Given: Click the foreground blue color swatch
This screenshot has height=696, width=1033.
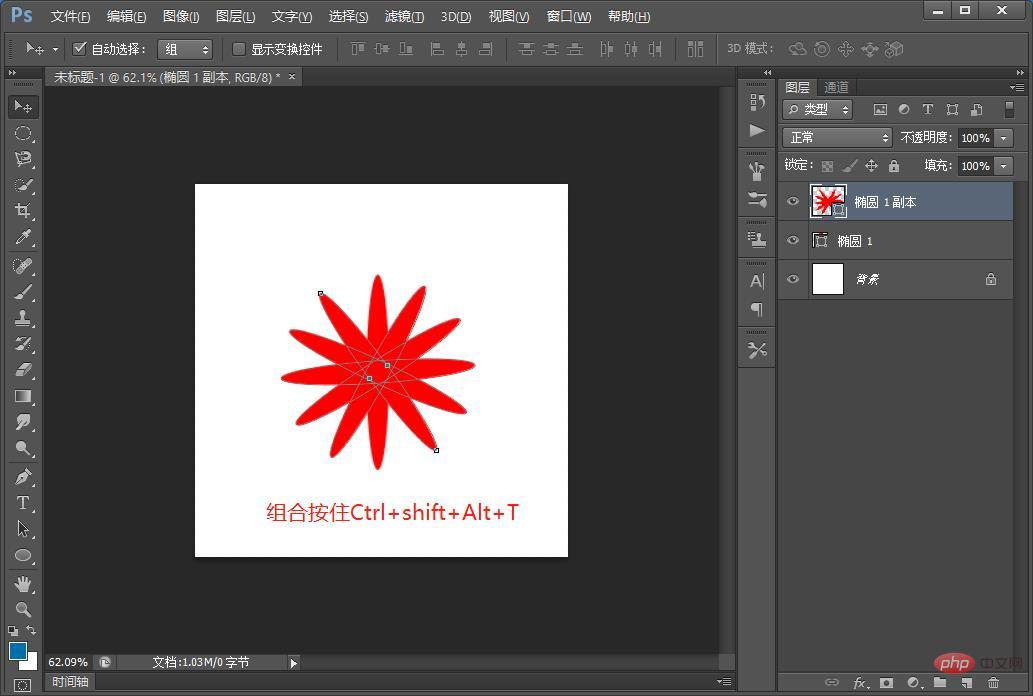Looking at the screenshot, I should 18,651.
